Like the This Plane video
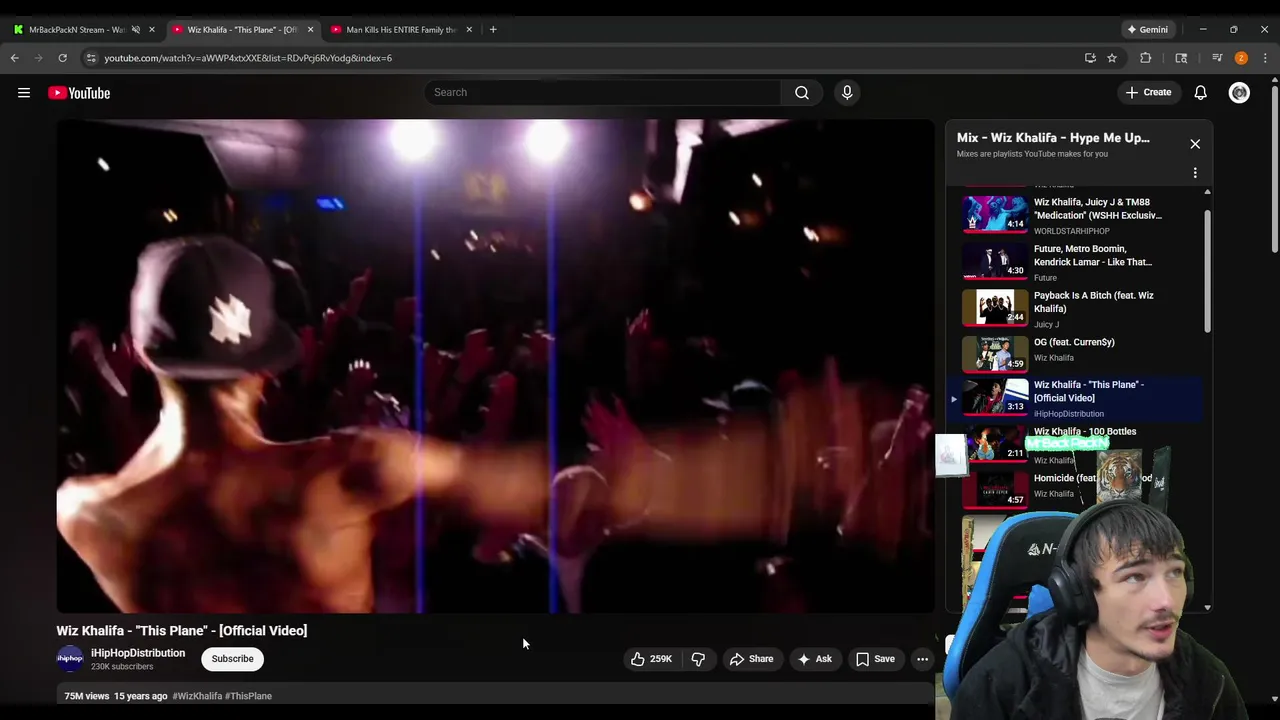 pyautogui.click(x=650, y=659)
